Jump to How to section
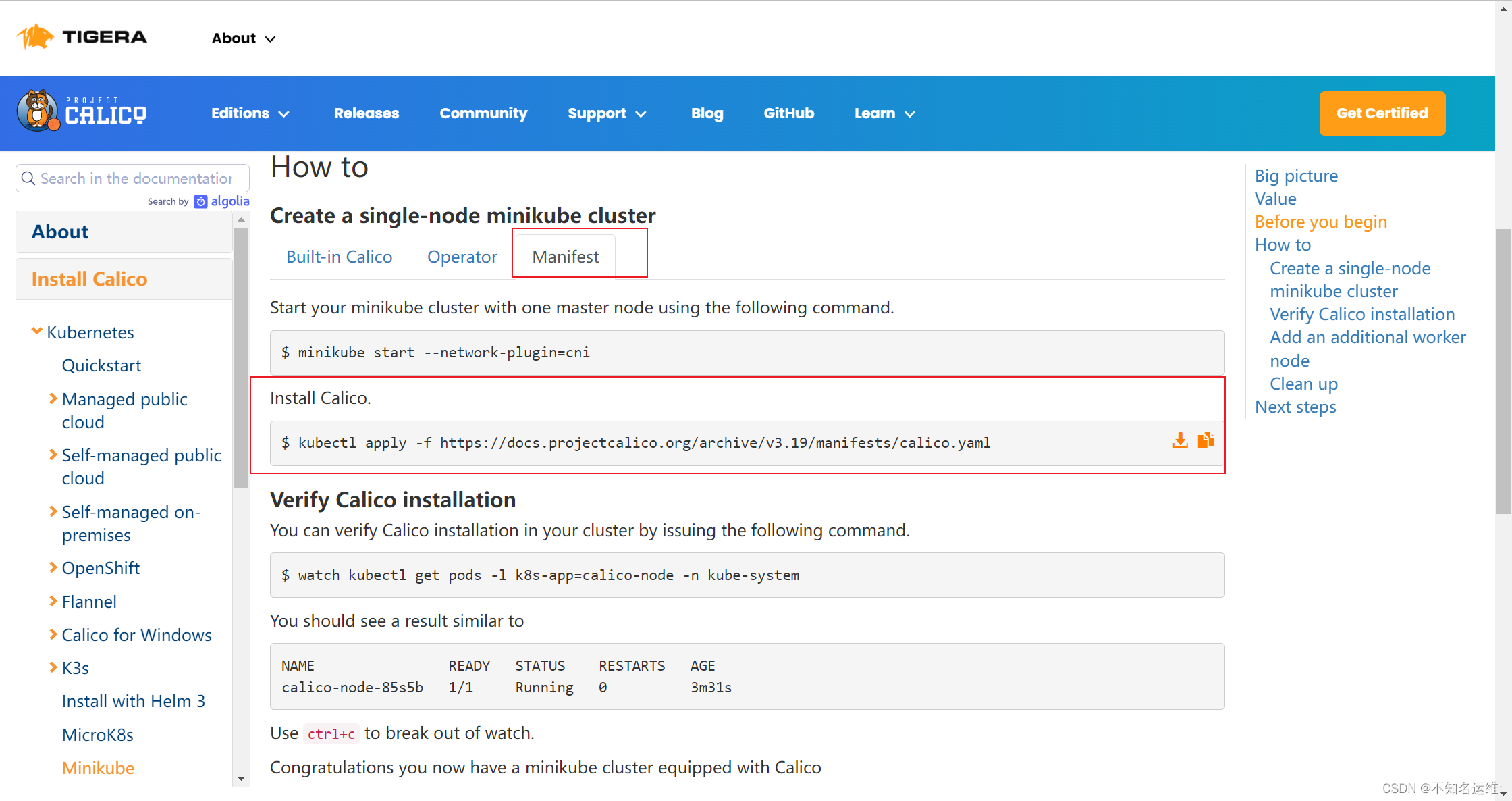This screenshot has height=801, width=1512. pos(1282,244)
